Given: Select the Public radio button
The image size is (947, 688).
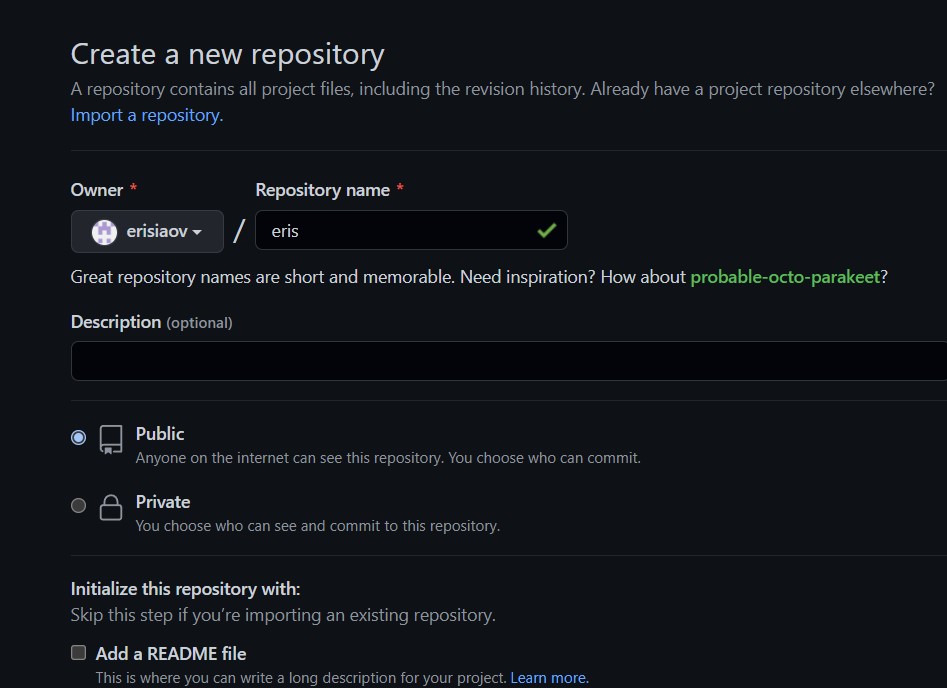Looking at the screenshot, I should coord(79,437).
